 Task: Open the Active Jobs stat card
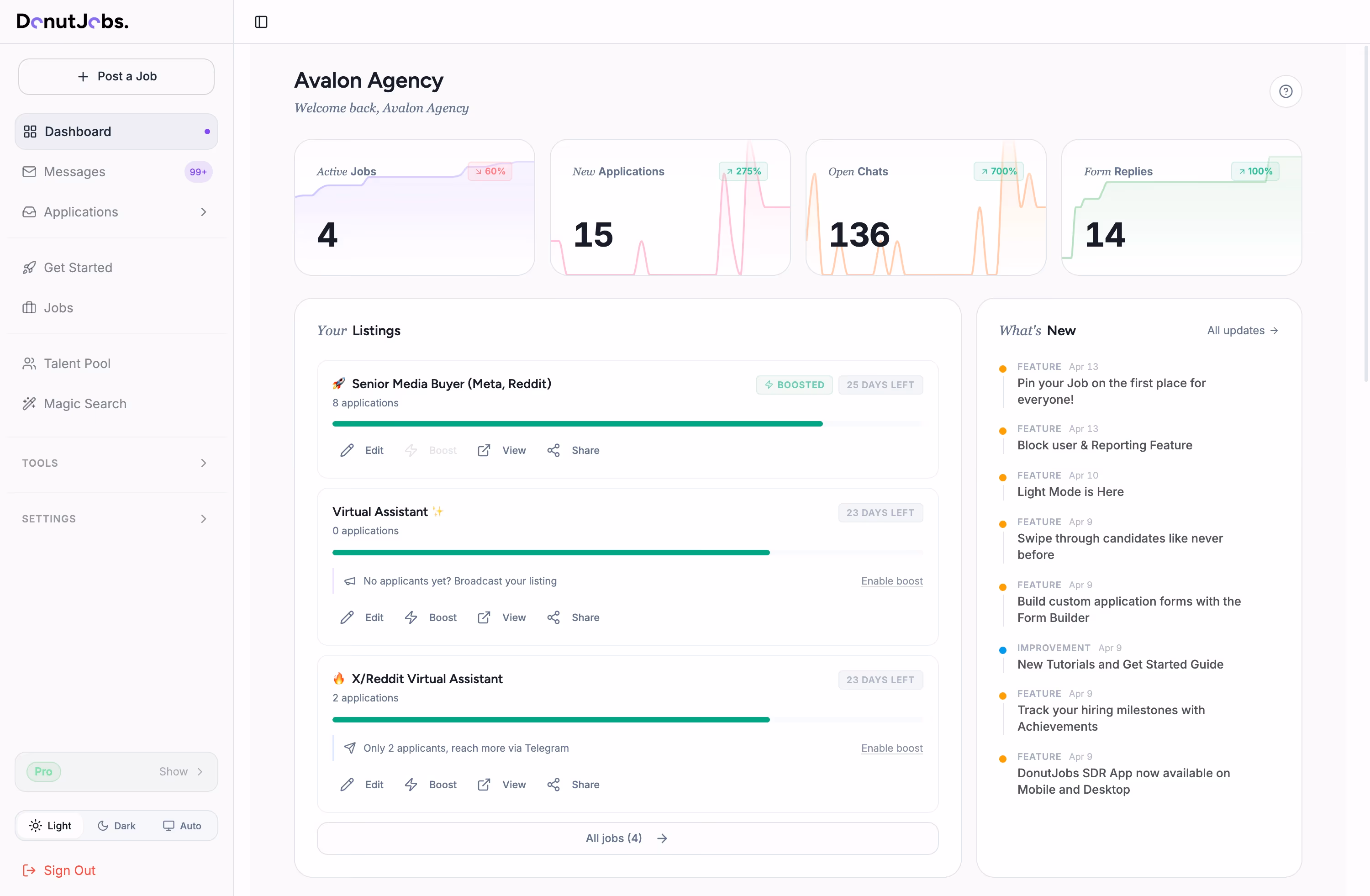[415, 207]
